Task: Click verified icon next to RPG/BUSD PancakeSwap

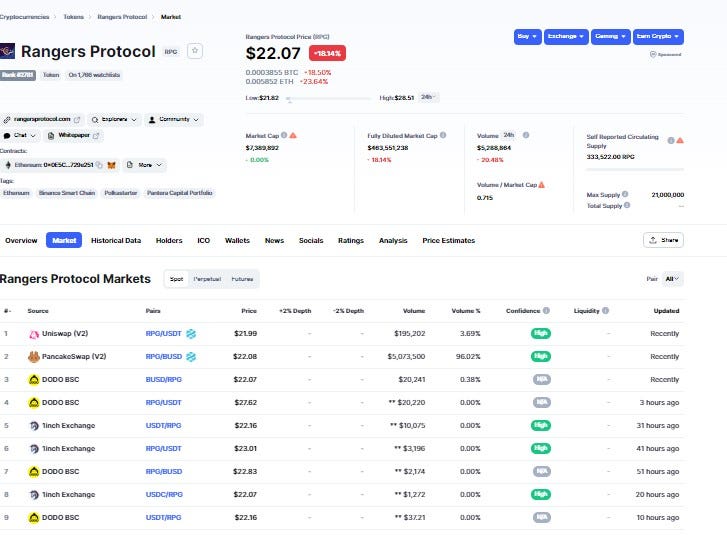Action: click(191, 357)
